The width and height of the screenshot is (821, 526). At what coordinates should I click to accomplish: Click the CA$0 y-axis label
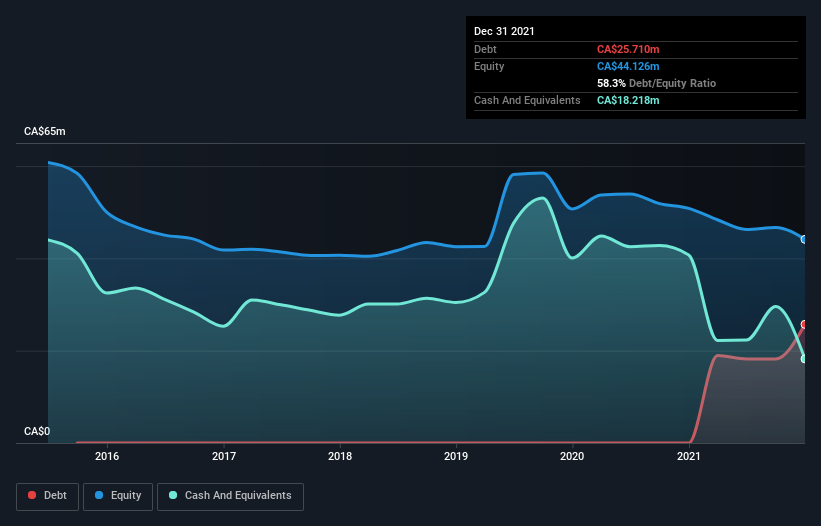(x=37, y=431)
